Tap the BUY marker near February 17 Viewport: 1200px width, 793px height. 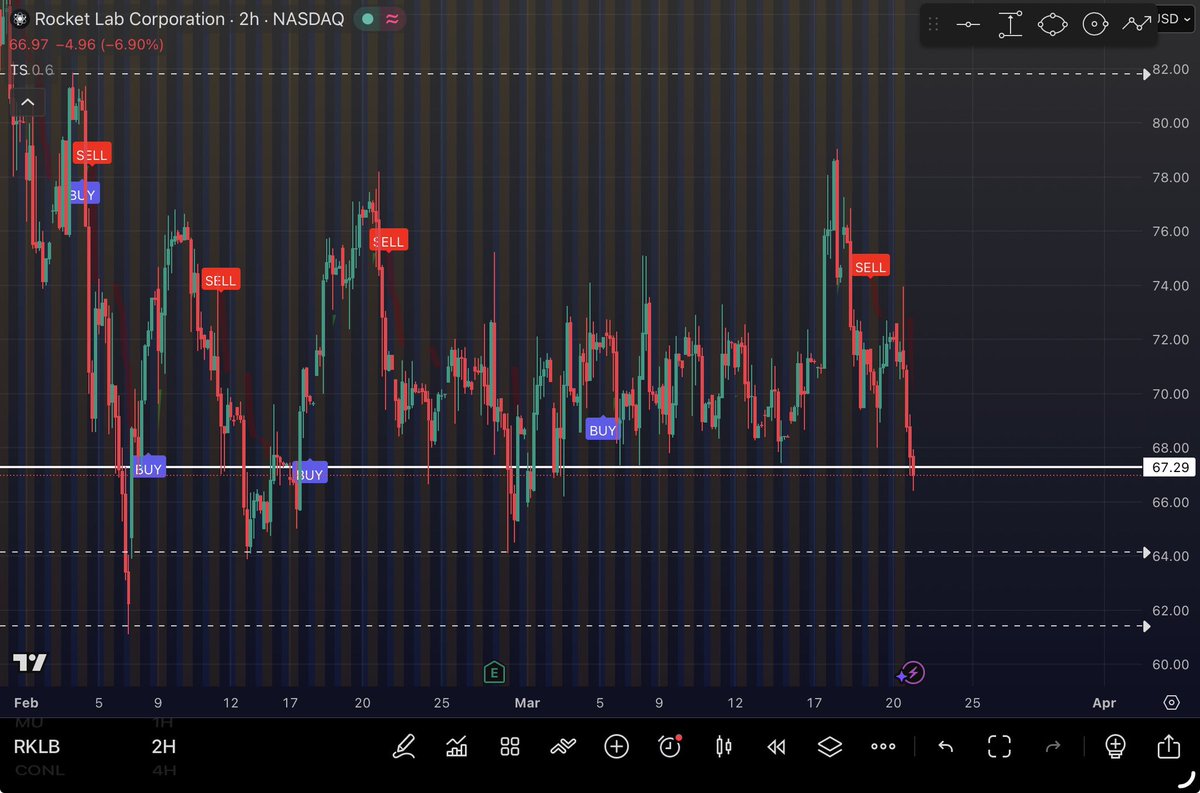(x=310, y=474)
